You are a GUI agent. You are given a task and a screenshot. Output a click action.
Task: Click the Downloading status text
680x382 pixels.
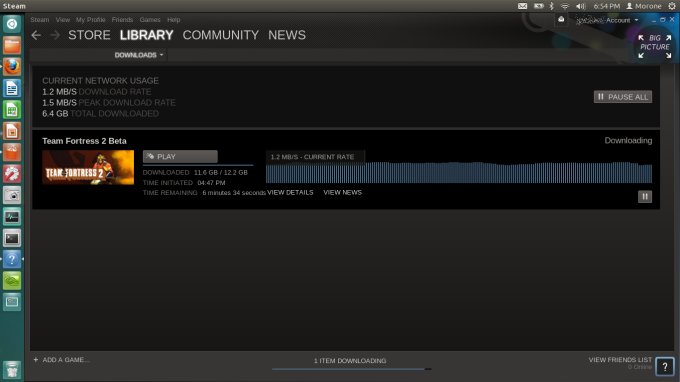(628, 140)
